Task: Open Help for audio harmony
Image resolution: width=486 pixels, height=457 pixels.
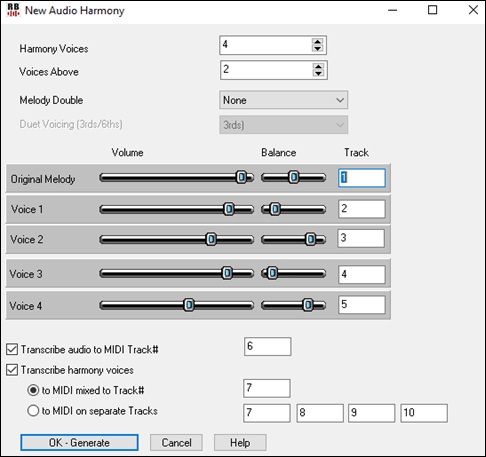Action: coord(240,443)
